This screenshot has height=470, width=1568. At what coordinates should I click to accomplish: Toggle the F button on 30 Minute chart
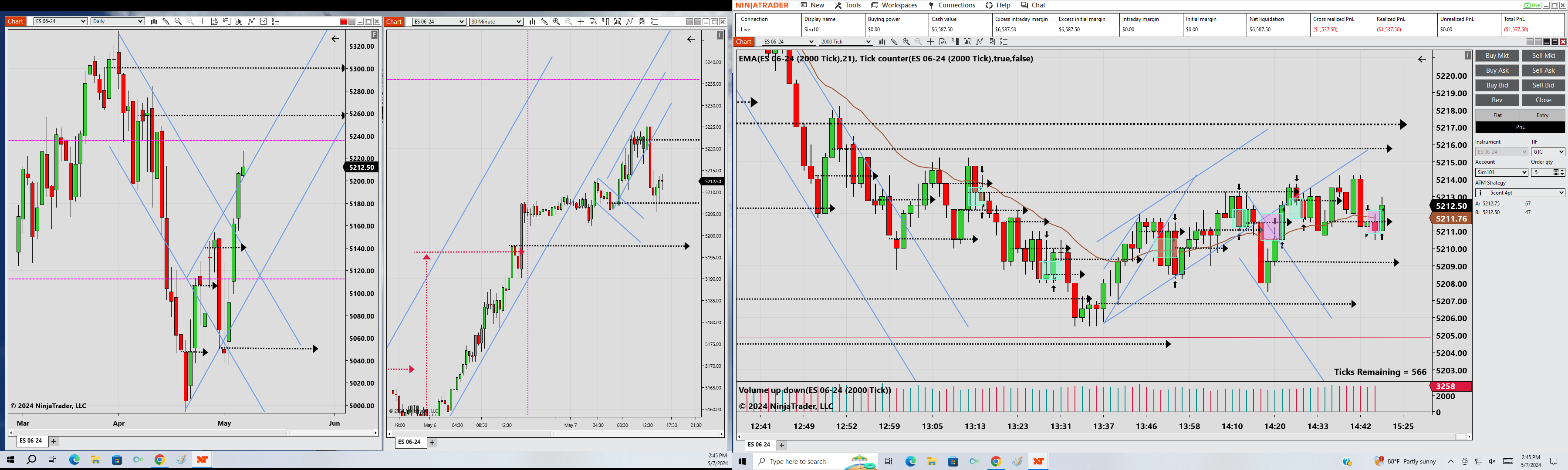pos(720,35)
